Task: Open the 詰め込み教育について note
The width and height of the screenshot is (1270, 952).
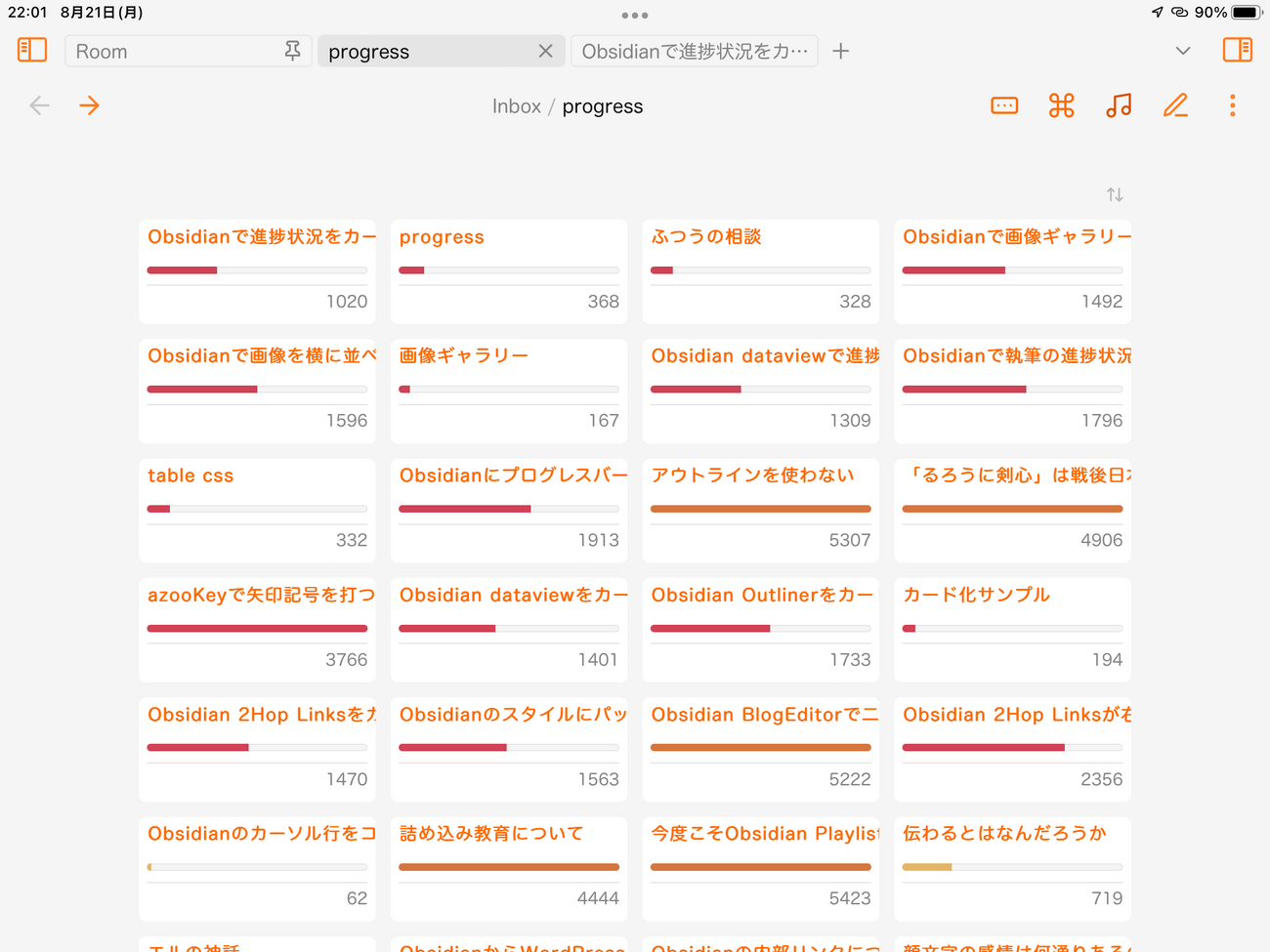Action: [491, 833]
